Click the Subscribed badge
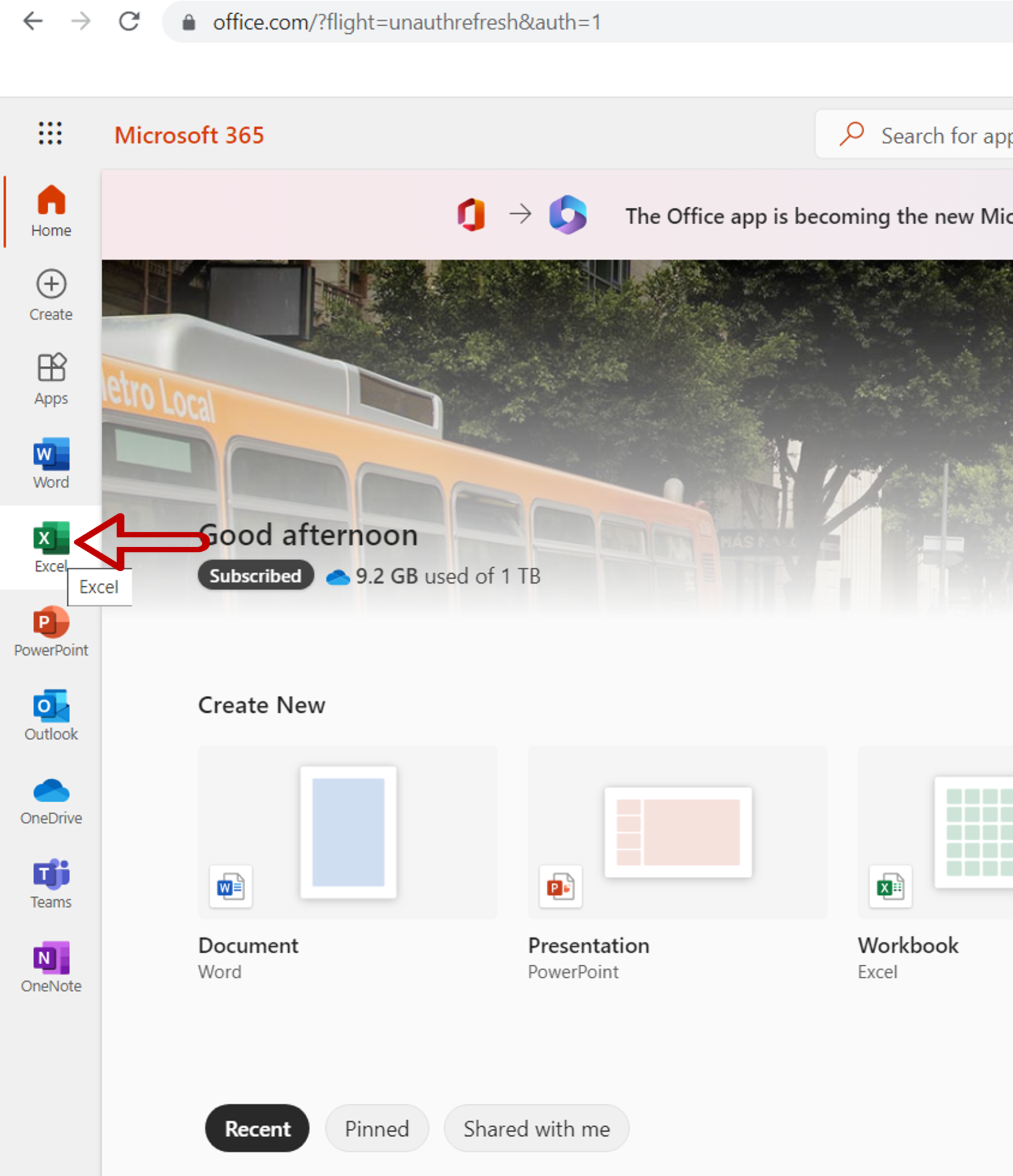The width and height of the screenshot is (1013, 1176). coord(256,575)
